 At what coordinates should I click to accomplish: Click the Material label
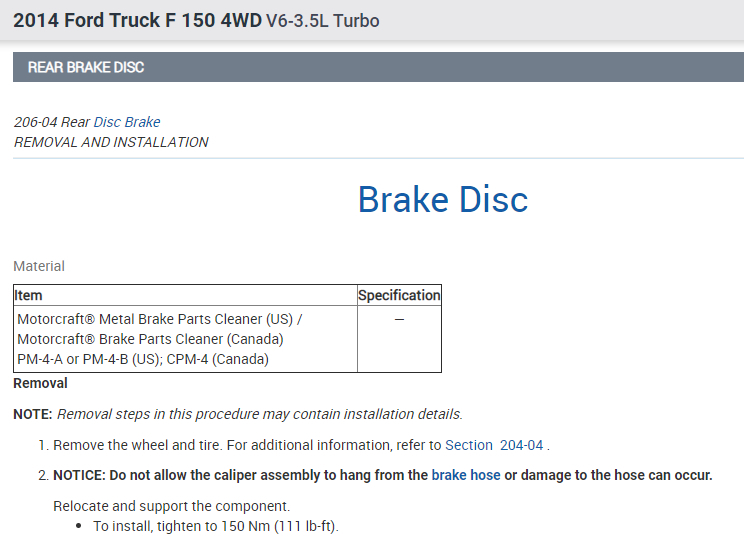(x=39, y=266)
